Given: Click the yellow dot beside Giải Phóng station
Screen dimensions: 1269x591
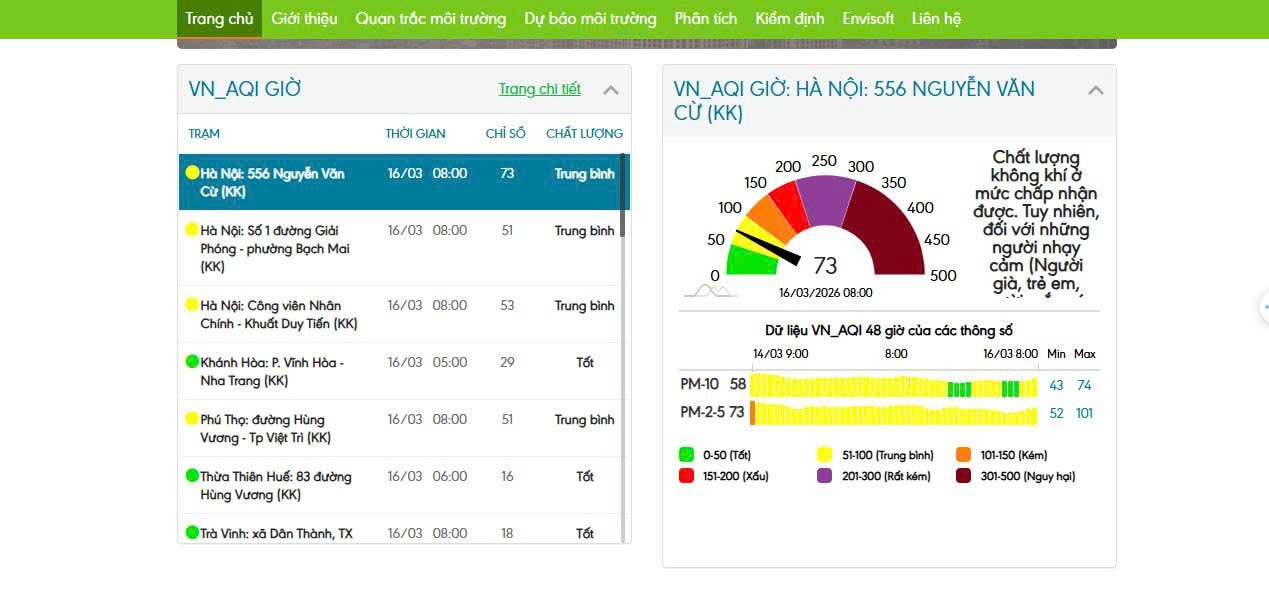Looking at the screenshot, I should click(192, 229).
